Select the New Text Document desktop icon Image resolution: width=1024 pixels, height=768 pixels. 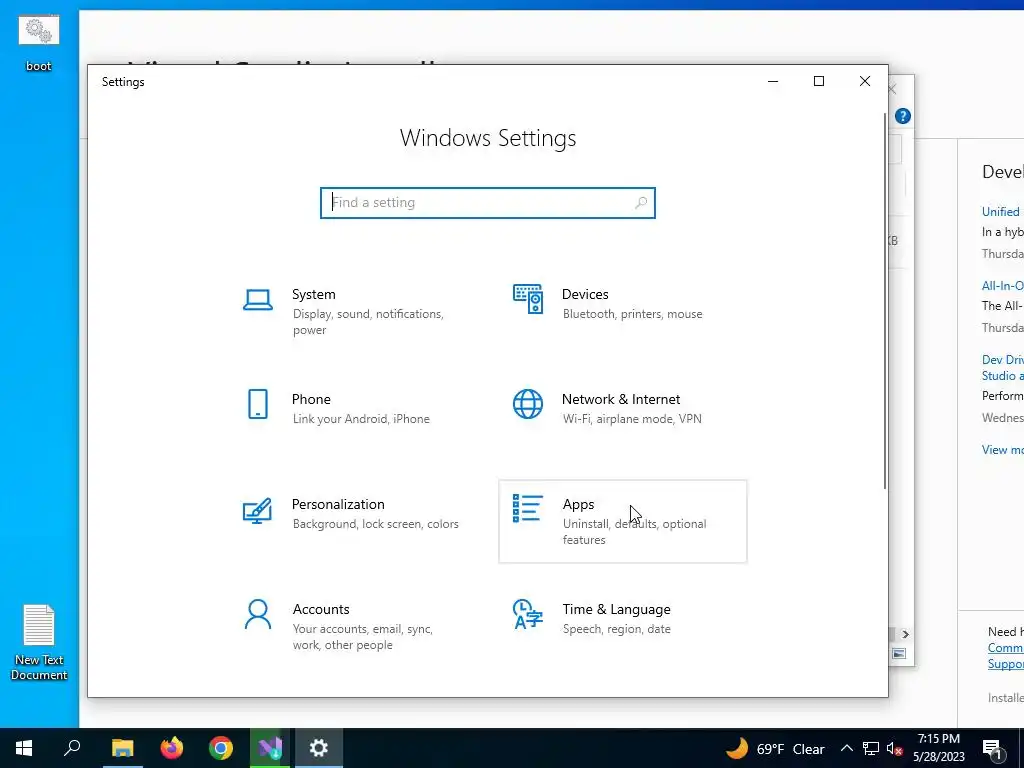click(39, 643)
